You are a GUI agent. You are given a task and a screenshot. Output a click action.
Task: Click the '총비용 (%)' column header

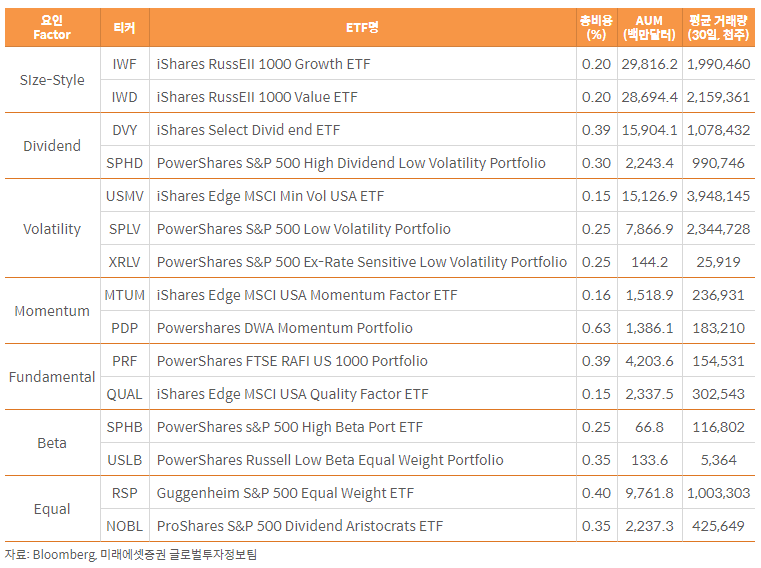tap(596, 28)
